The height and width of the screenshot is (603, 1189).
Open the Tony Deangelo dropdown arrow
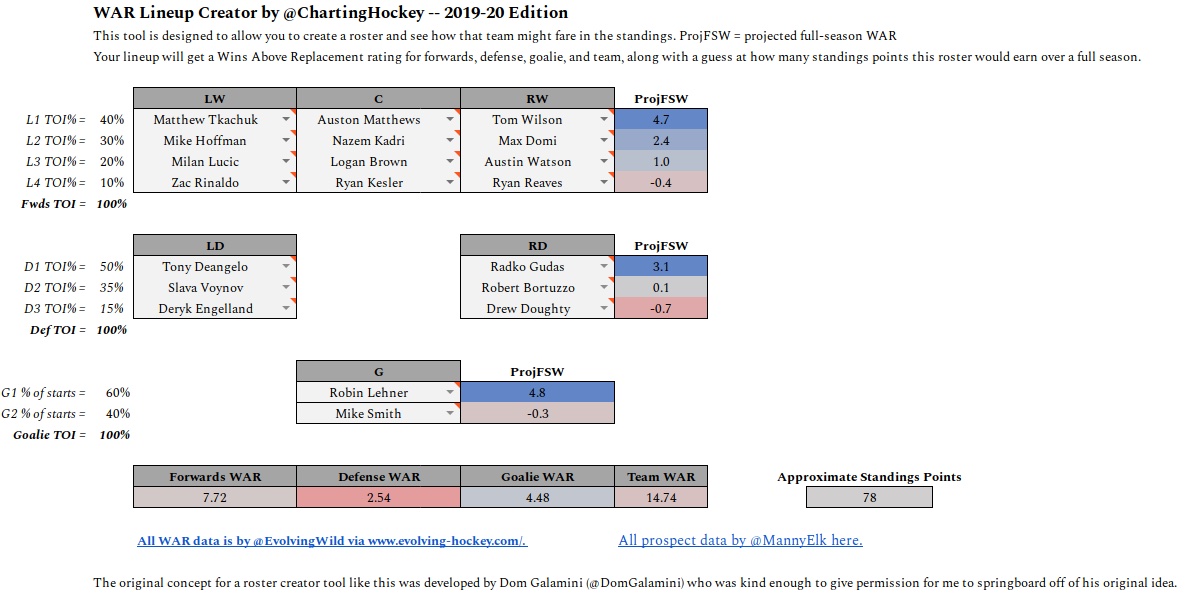[x=286, y=266]
